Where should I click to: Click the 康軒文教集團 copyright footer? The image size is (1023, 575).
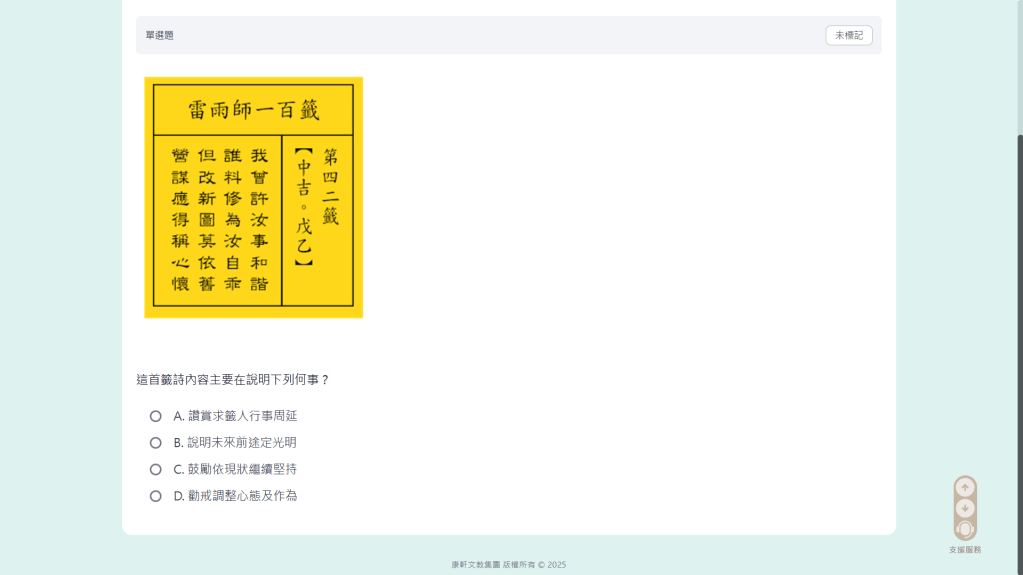[508, 565]
